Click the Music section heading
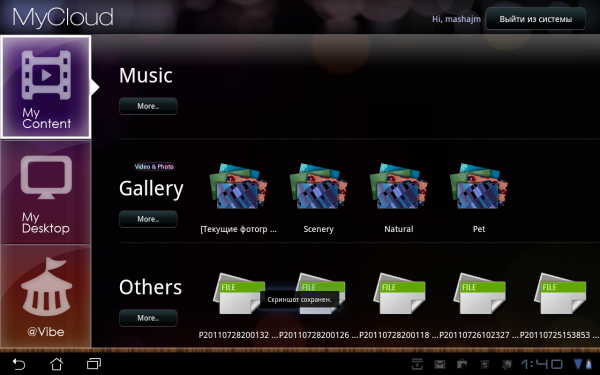600x375 pixels. [x=145, y=75]
